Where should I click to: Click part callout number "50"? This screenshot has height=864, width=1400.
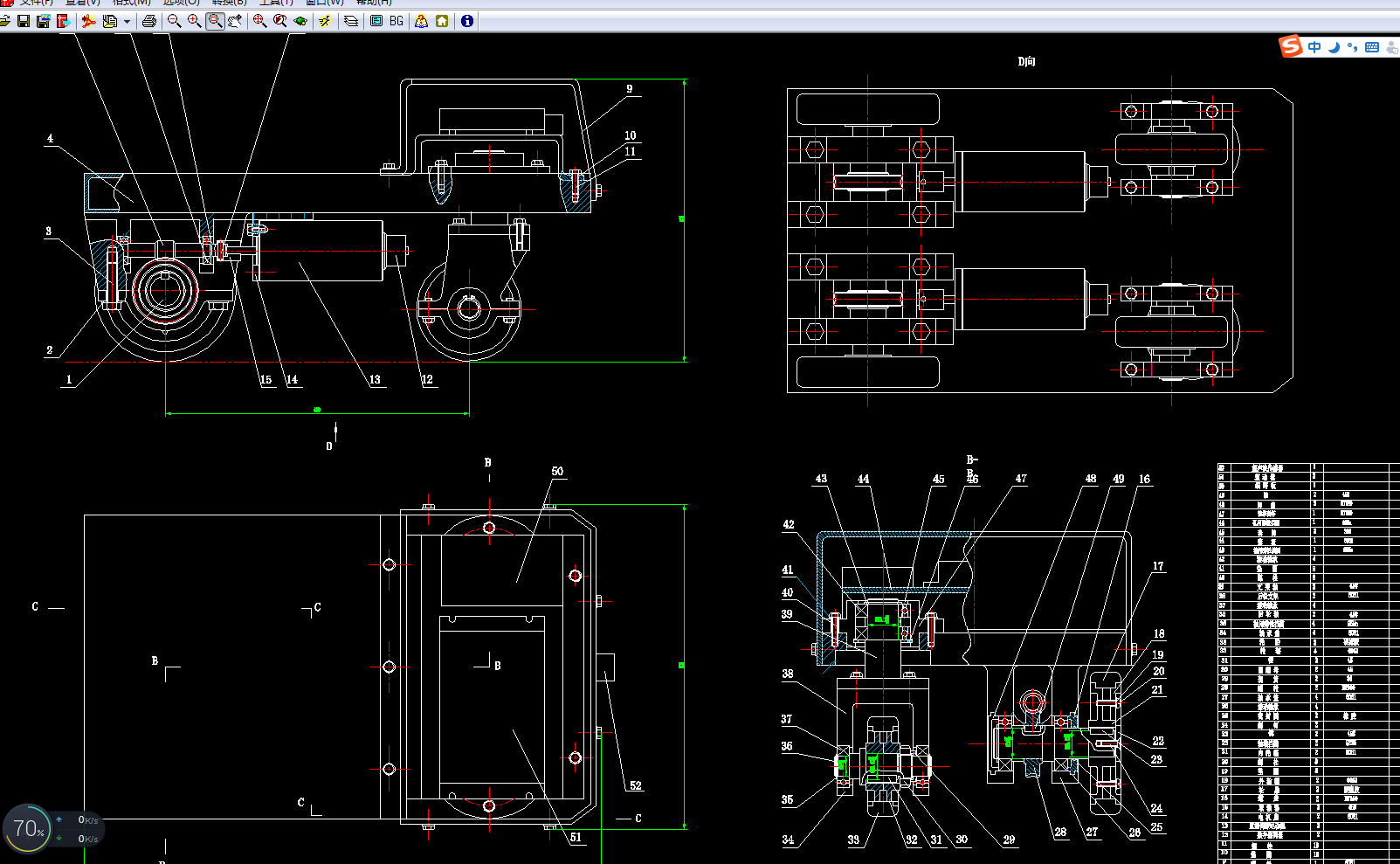pyautogui.click(x=557, y=472)
